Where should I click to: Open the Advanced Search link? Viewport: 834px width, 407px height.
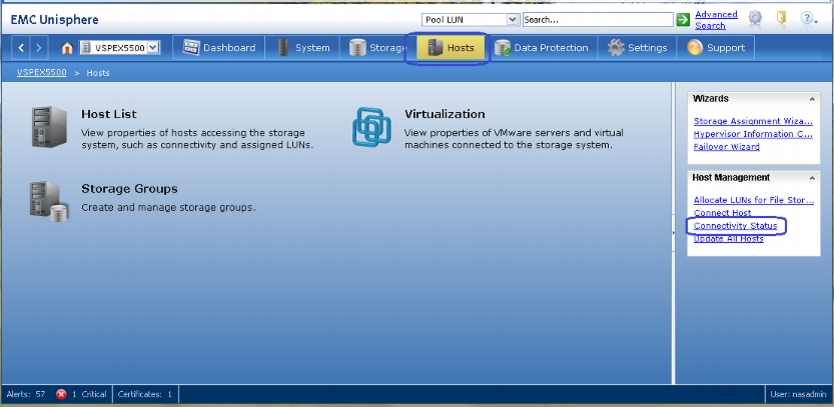point(716,20)
